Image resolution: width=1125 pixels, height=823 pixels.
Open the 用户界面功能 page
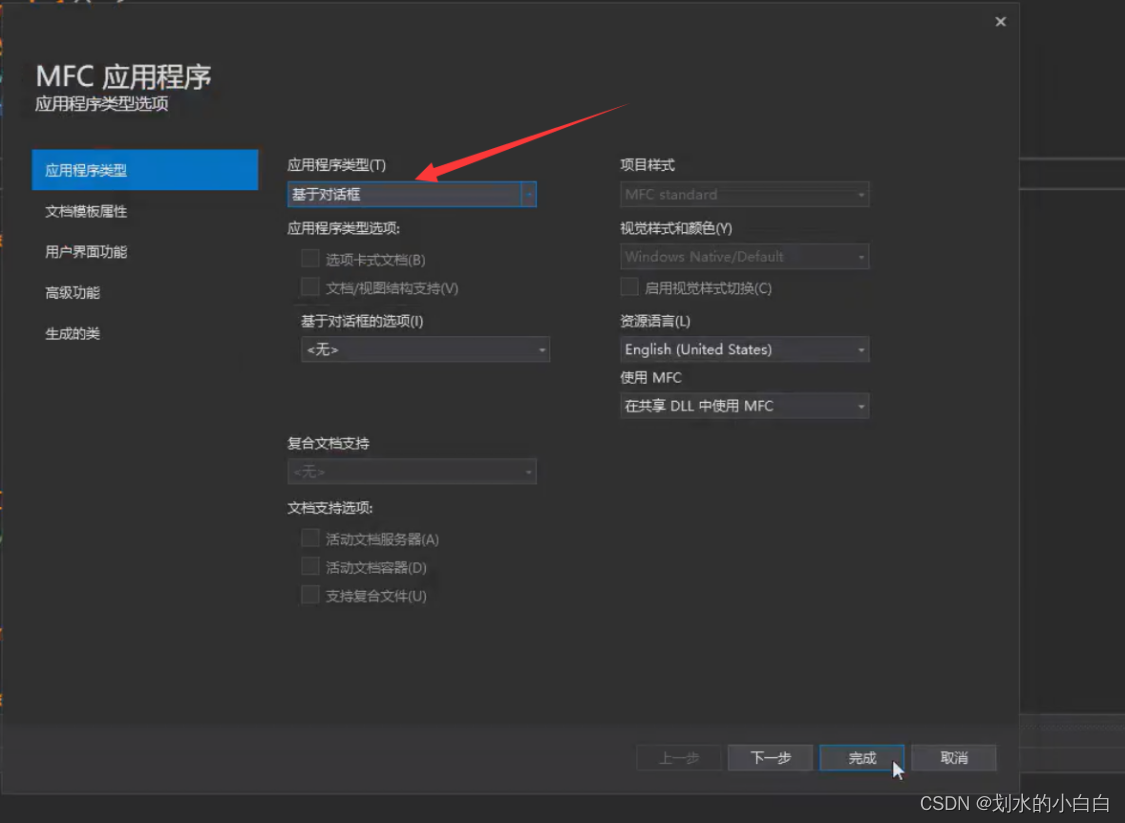(x=88, y=252)
